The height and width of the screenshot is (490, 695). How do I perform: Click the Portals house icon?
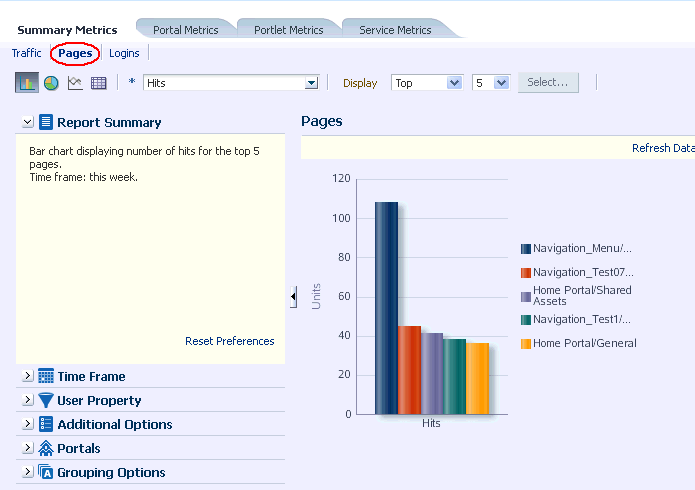[x=46, y=448]
